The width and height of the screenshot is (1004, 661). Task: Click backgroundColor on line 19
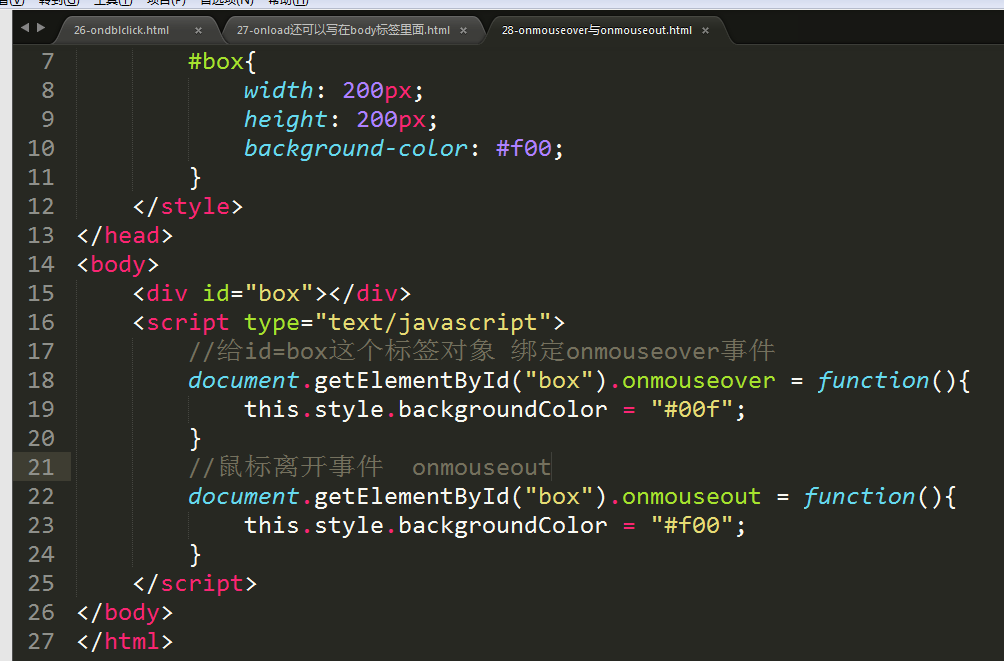(x=503, y=409)
